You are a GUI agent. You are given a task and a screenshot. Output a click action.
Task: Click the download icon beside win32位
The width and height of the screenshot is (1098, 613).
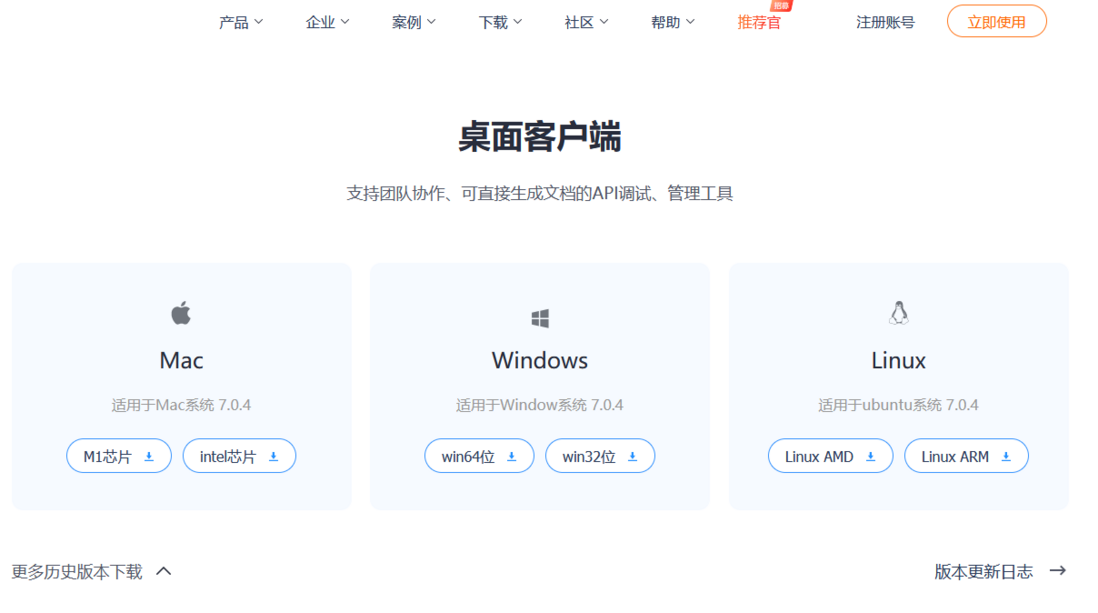(631, 455)
